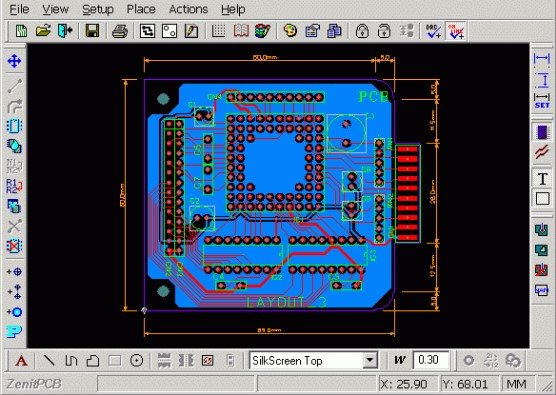Image resolution: width=556 pixels, height=395 pixels.
Task: Click the bottom icon in right toolbar
Action: (542, 290)
